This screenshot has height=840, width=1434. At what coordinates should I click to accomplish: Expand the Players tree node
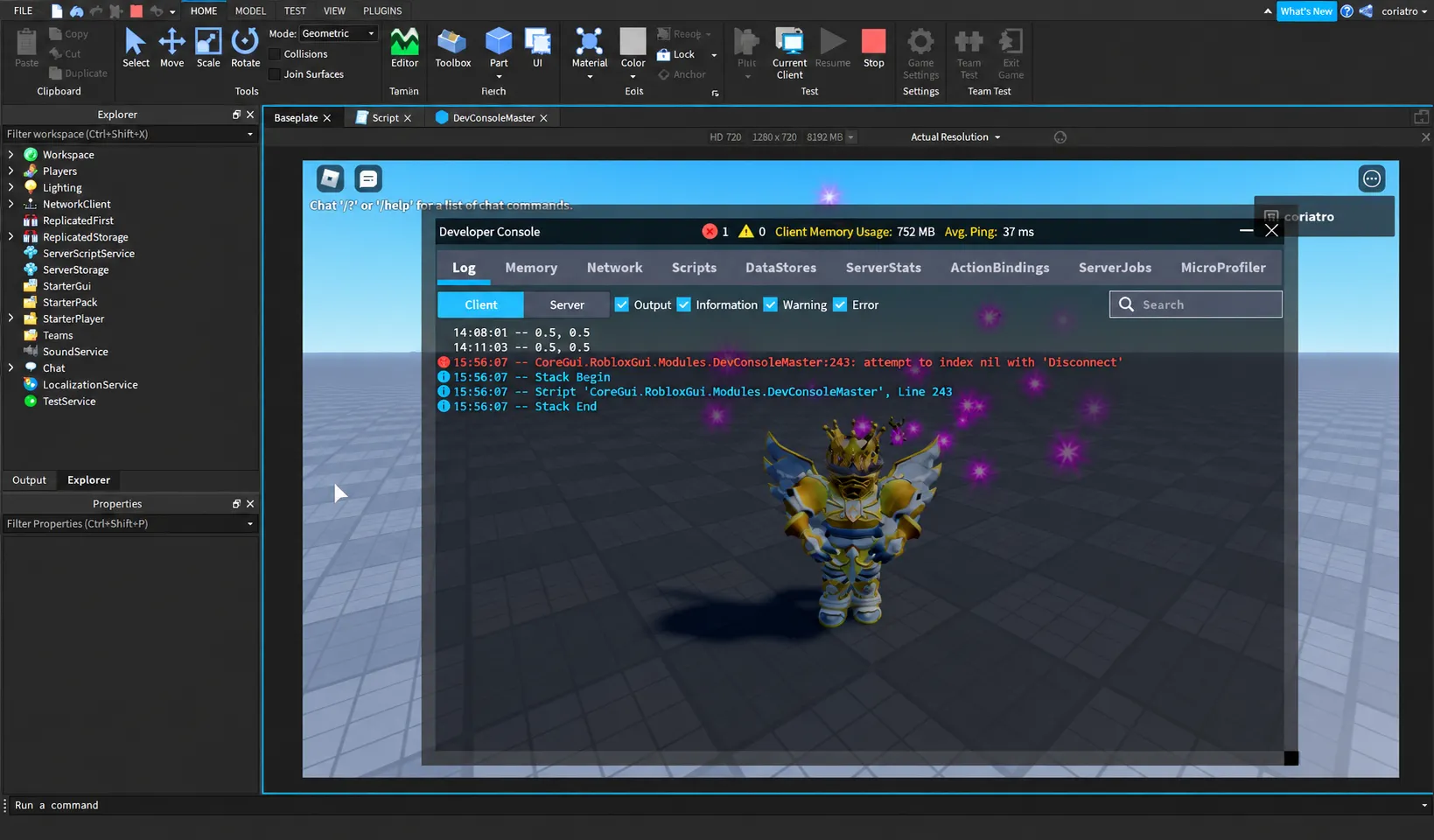pyautogui.click(x=10, y=171)
